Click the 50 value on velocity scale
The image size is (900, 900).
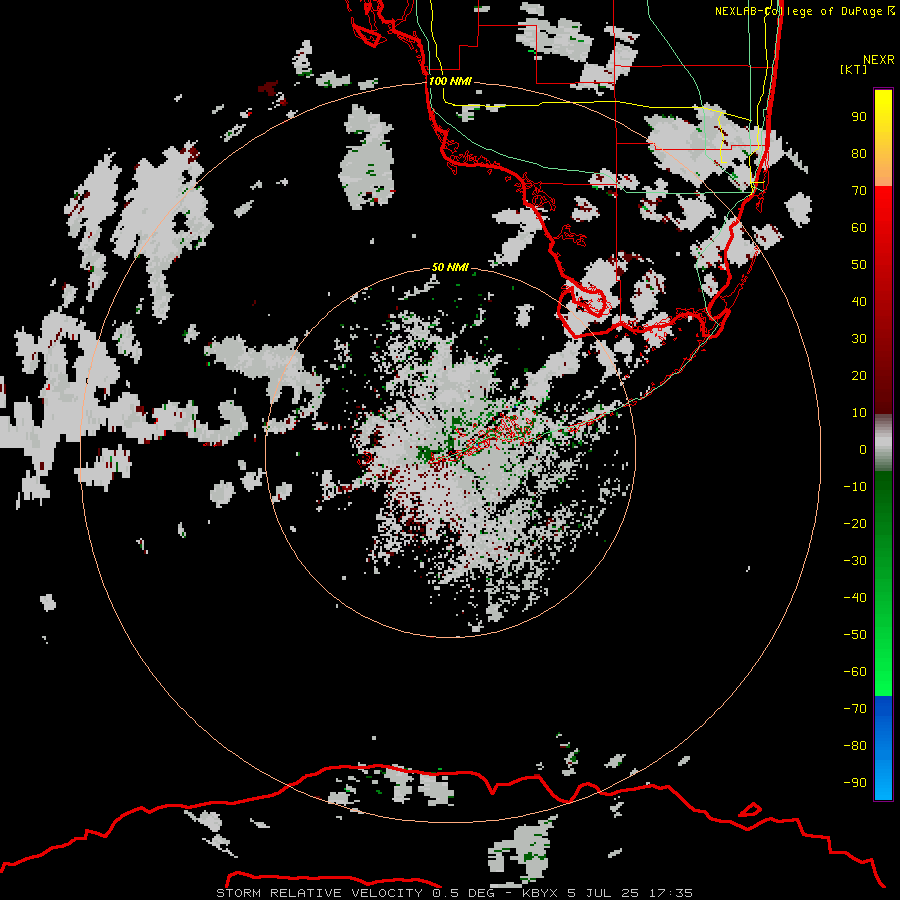tap(859, 265)
